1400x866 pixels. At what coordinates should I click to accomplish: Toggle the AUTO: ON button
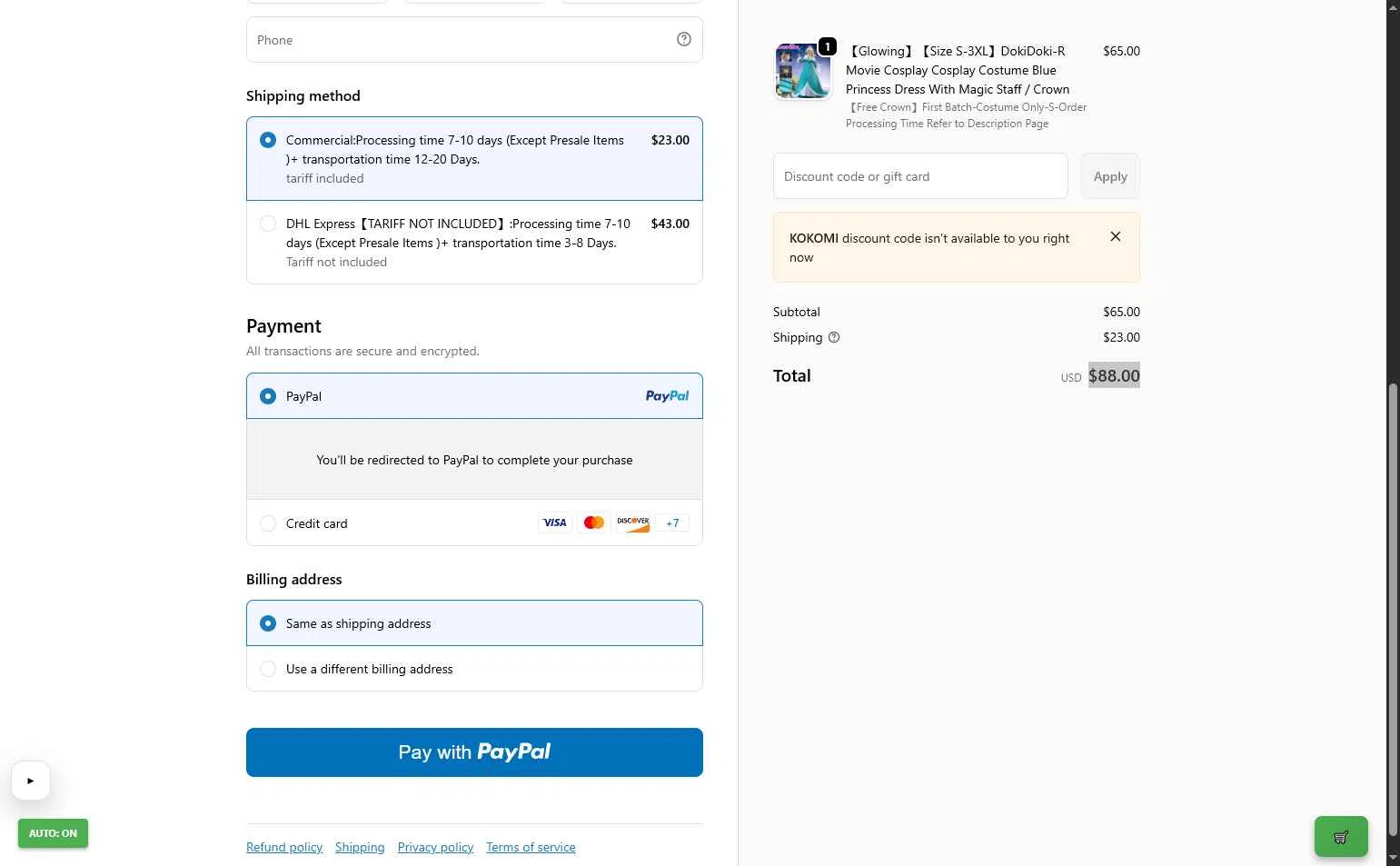pos(53,833)
